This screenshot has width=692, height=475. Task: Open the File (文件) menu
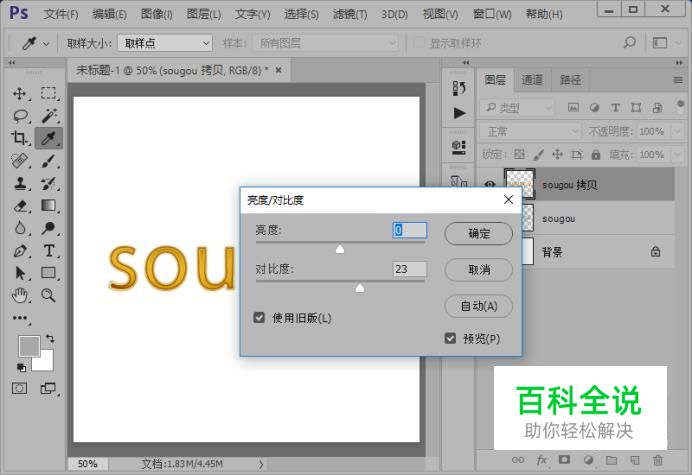(x=61, y=14)
